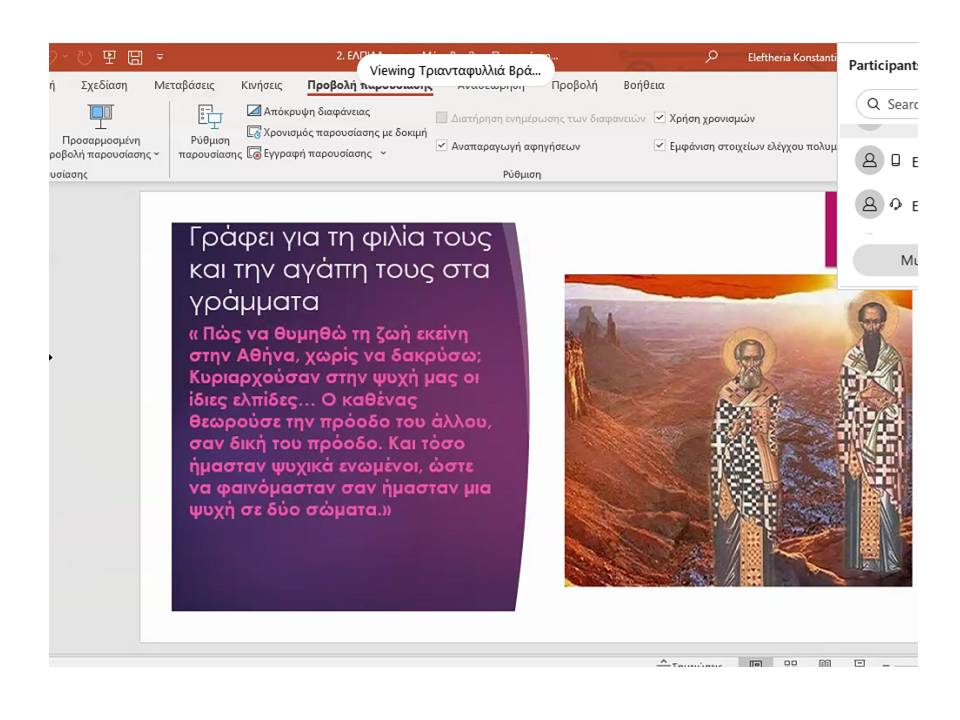The image size is (960, 720).
Task: Open the Μεταβάσεις ribbon tab
Action: [x=184, y=86]
